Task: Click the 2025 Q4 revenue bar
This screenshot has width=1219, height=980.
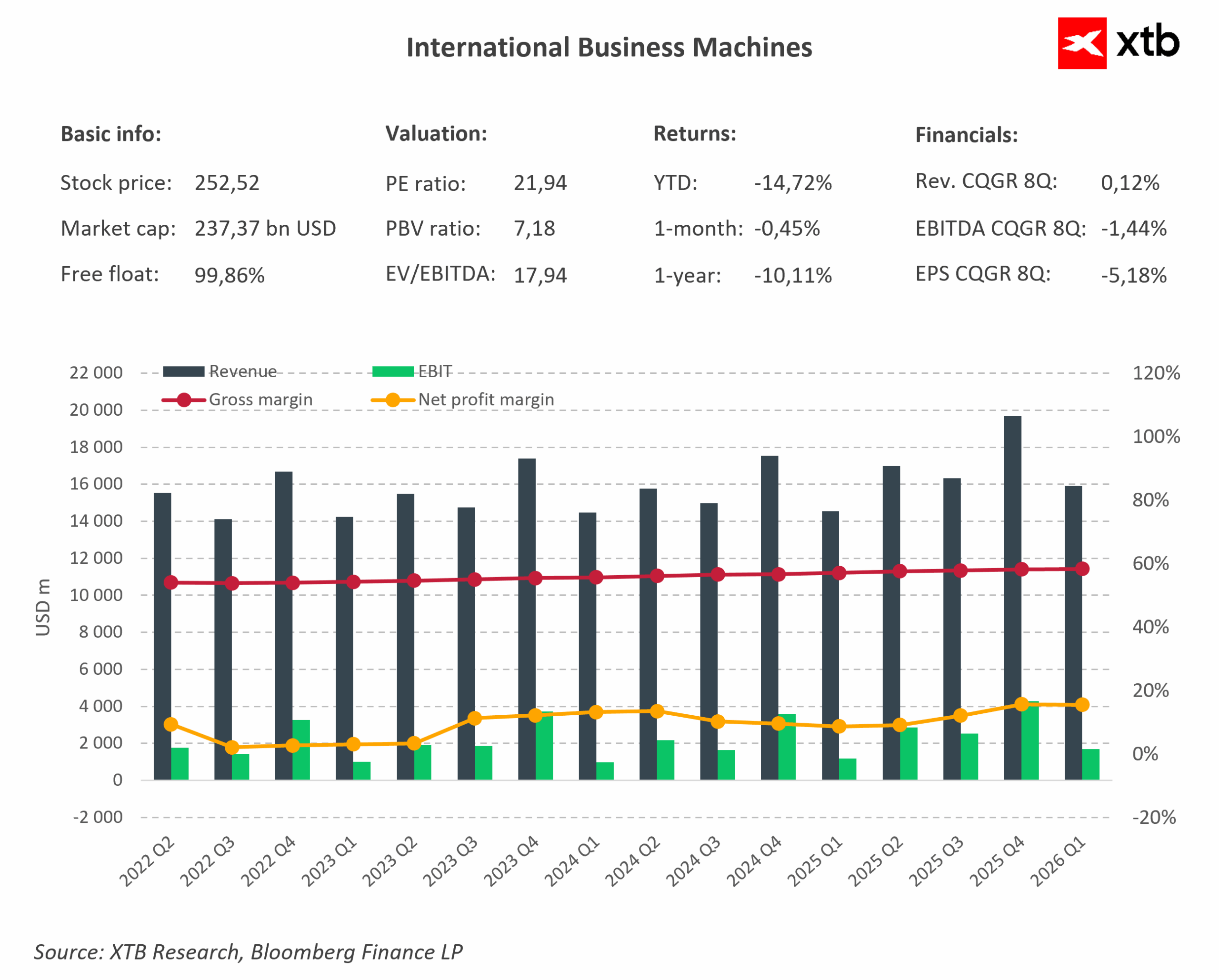Action: point(1013,598)
